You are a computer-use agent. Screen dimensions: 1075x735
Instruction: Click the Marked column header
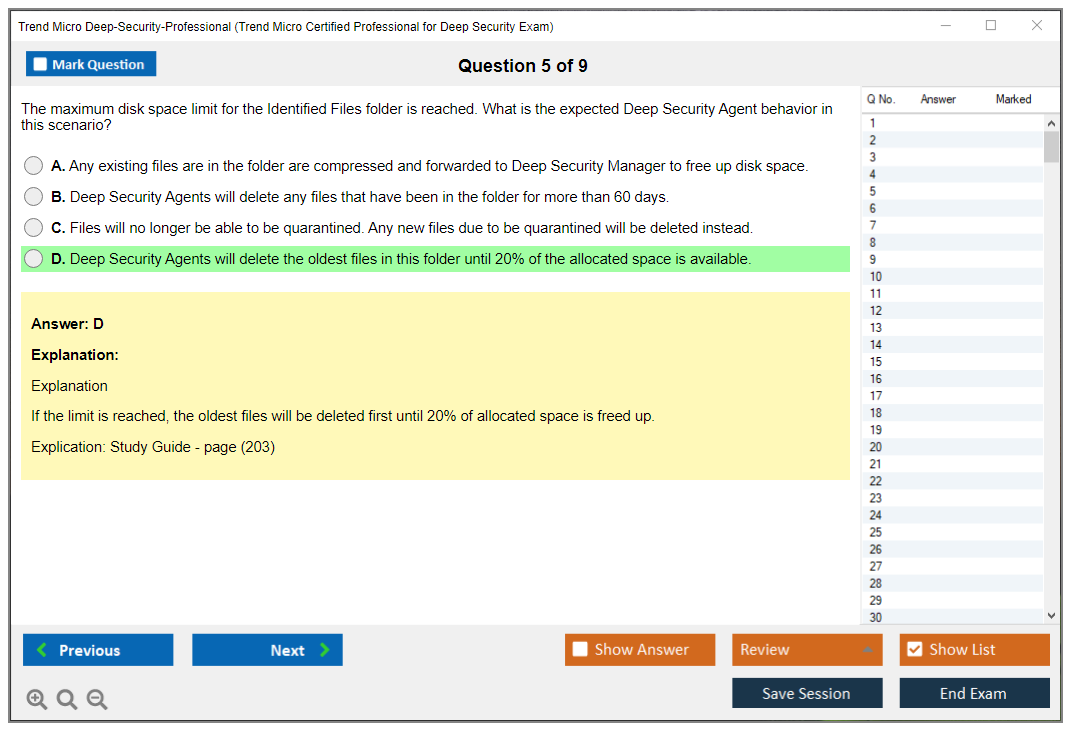coord(1013,99)
